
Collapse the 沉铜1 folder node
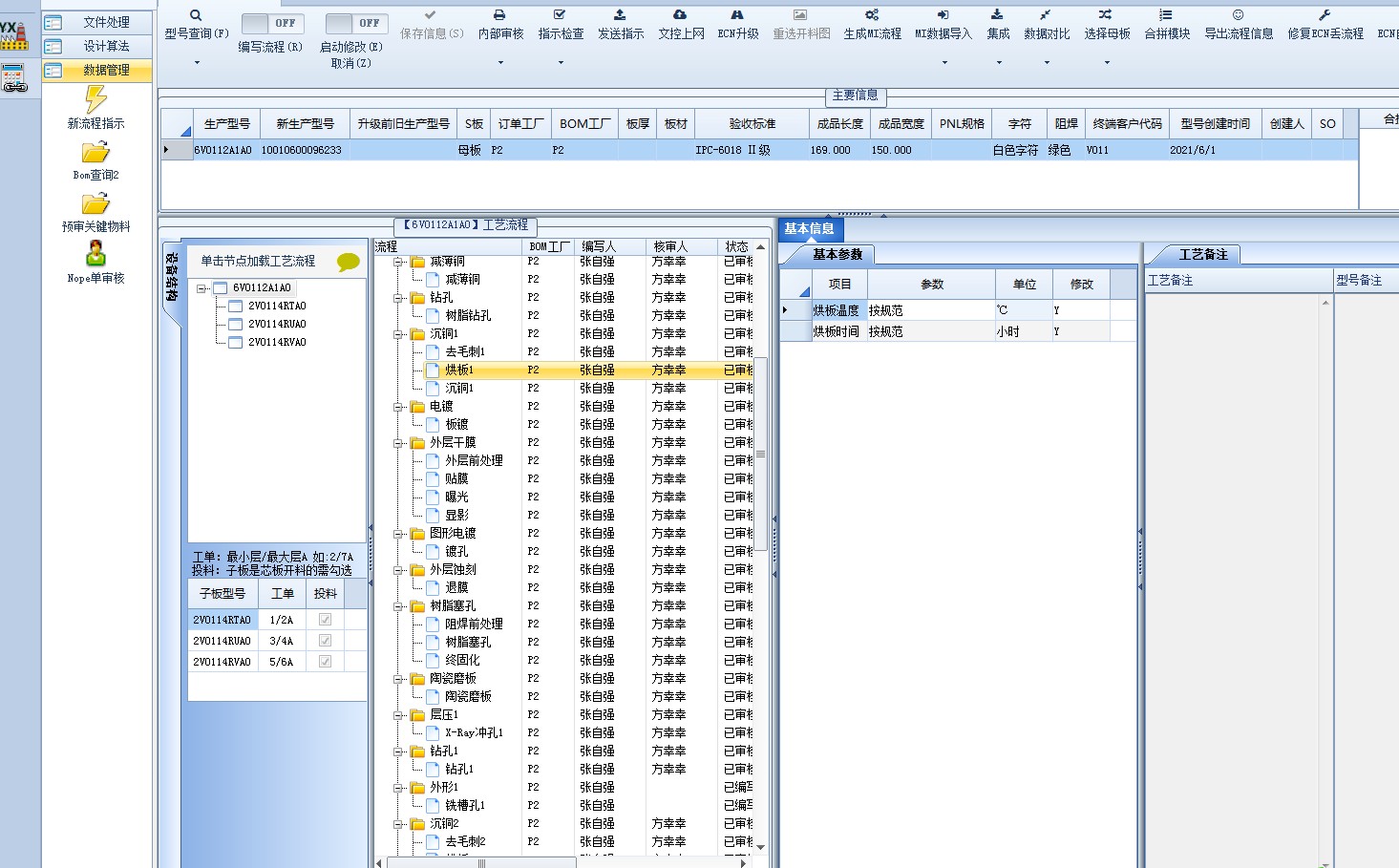click(399, 334)
